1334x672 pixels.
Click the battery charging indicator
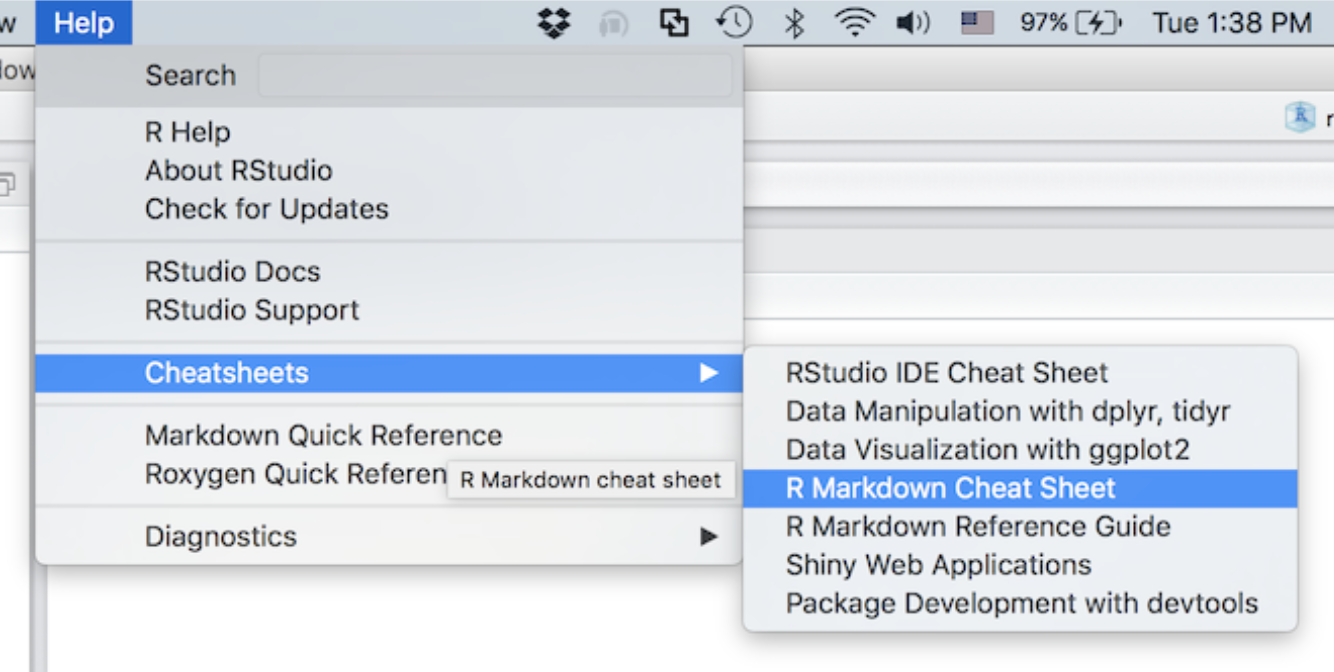(1098, 23)
